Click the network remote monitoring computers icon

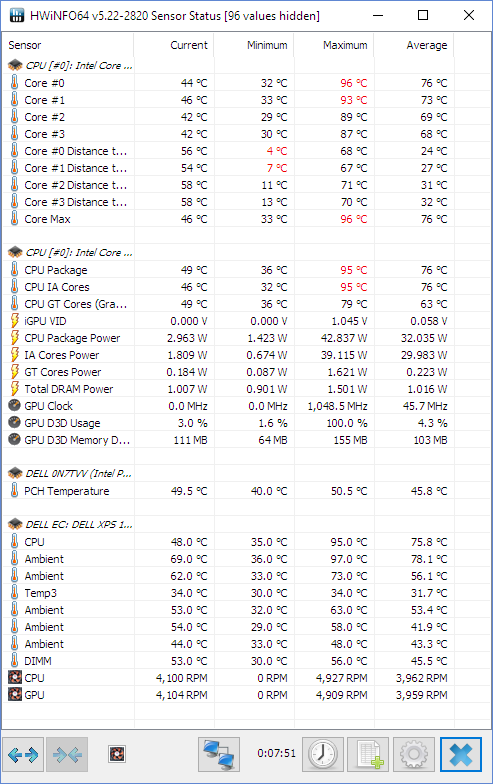click(218, 754)
